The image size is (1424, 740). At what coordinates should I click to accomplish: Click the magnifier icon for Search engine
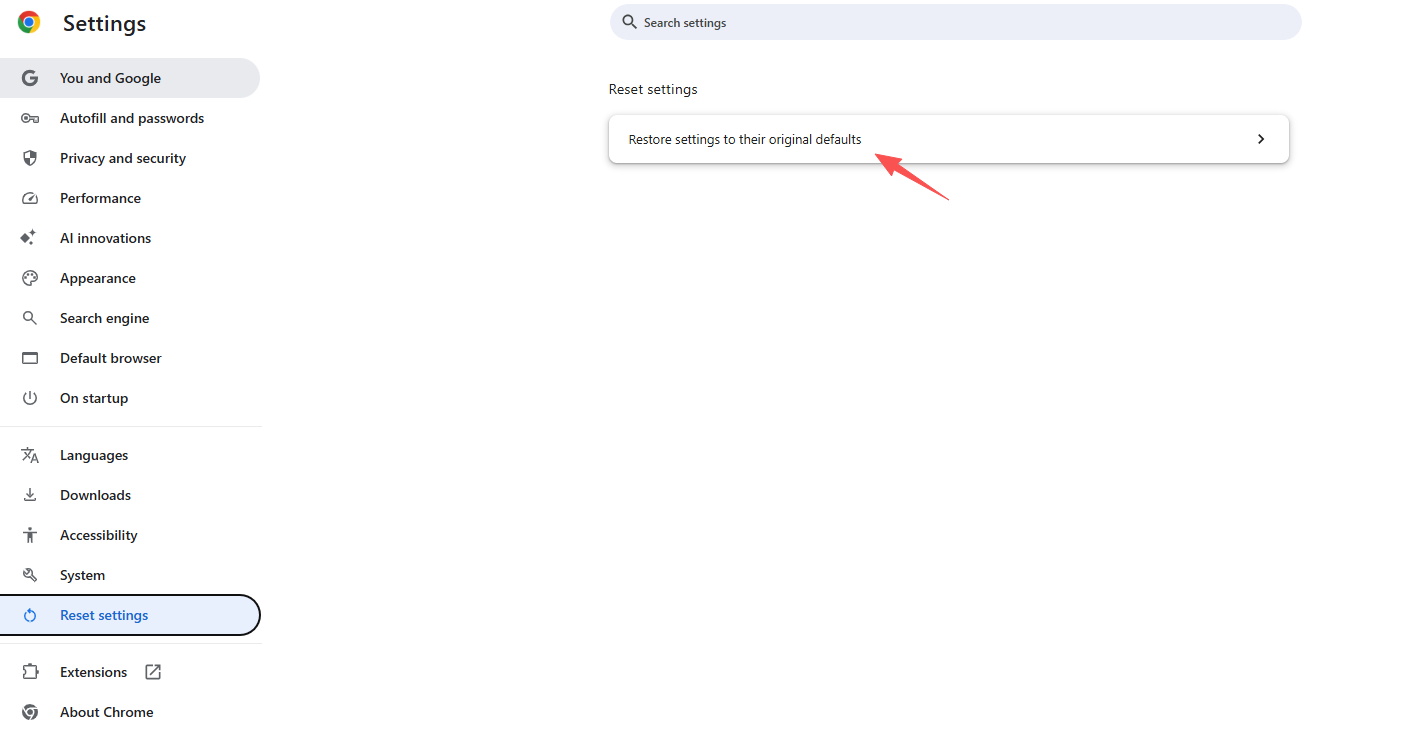30,318
